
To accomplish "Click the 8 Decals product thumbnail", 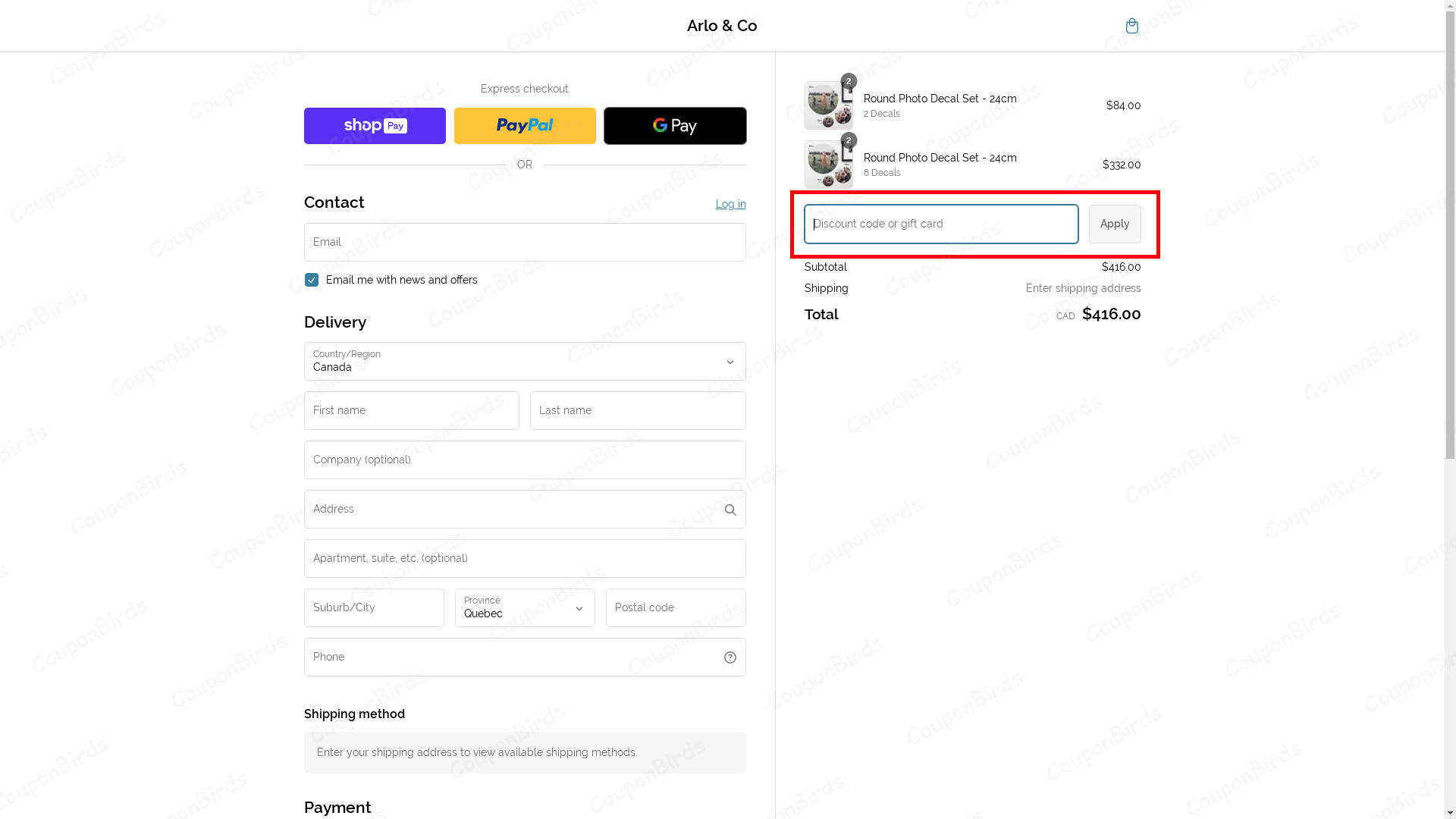I will click(x=828, y=165).
